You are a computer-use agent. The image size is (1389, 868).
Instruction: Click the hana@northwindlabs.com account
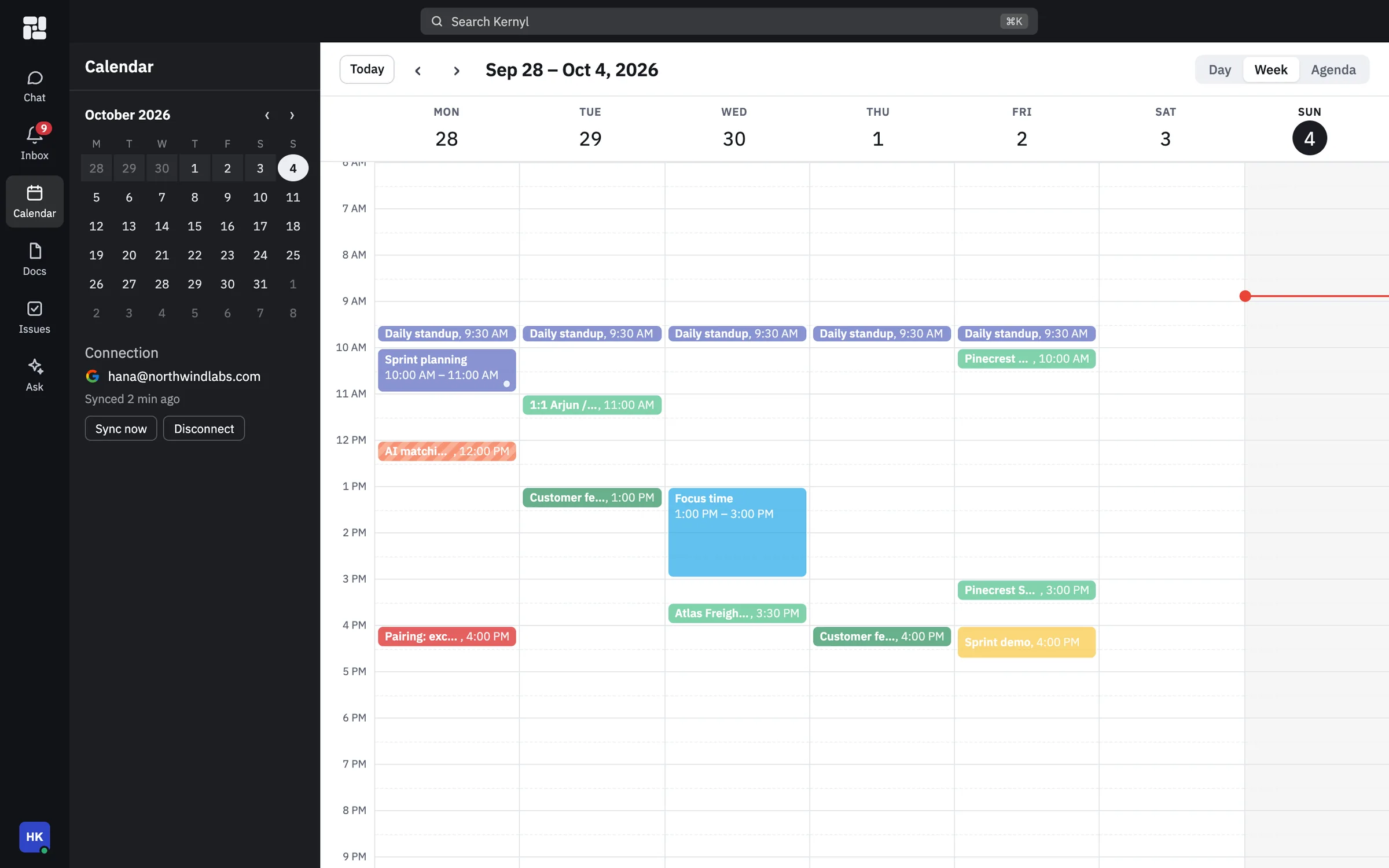pyautogui.click(x=184, y=376)
